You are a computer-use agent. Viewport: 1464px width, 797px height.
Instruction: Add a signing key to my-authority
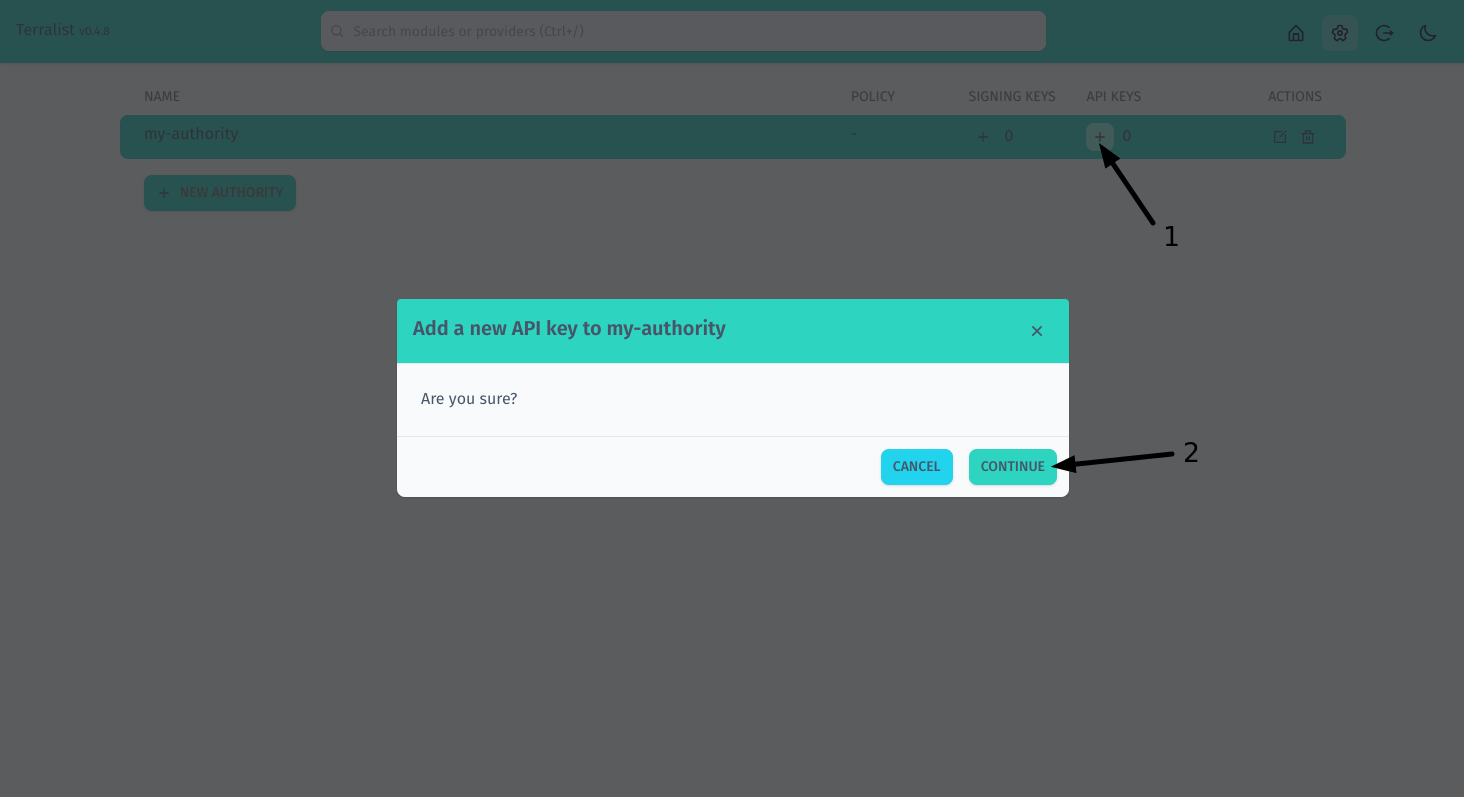[982, 136]
